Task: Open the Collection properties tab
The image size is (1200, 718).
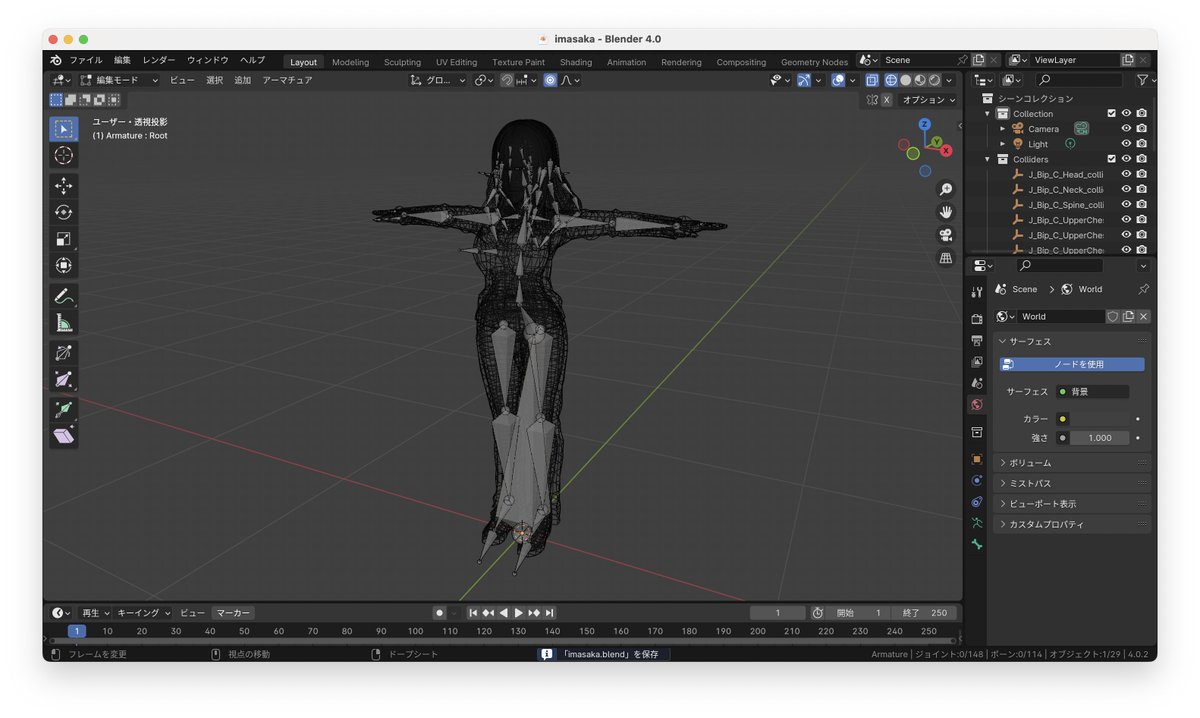Action: tap(977, 432)
